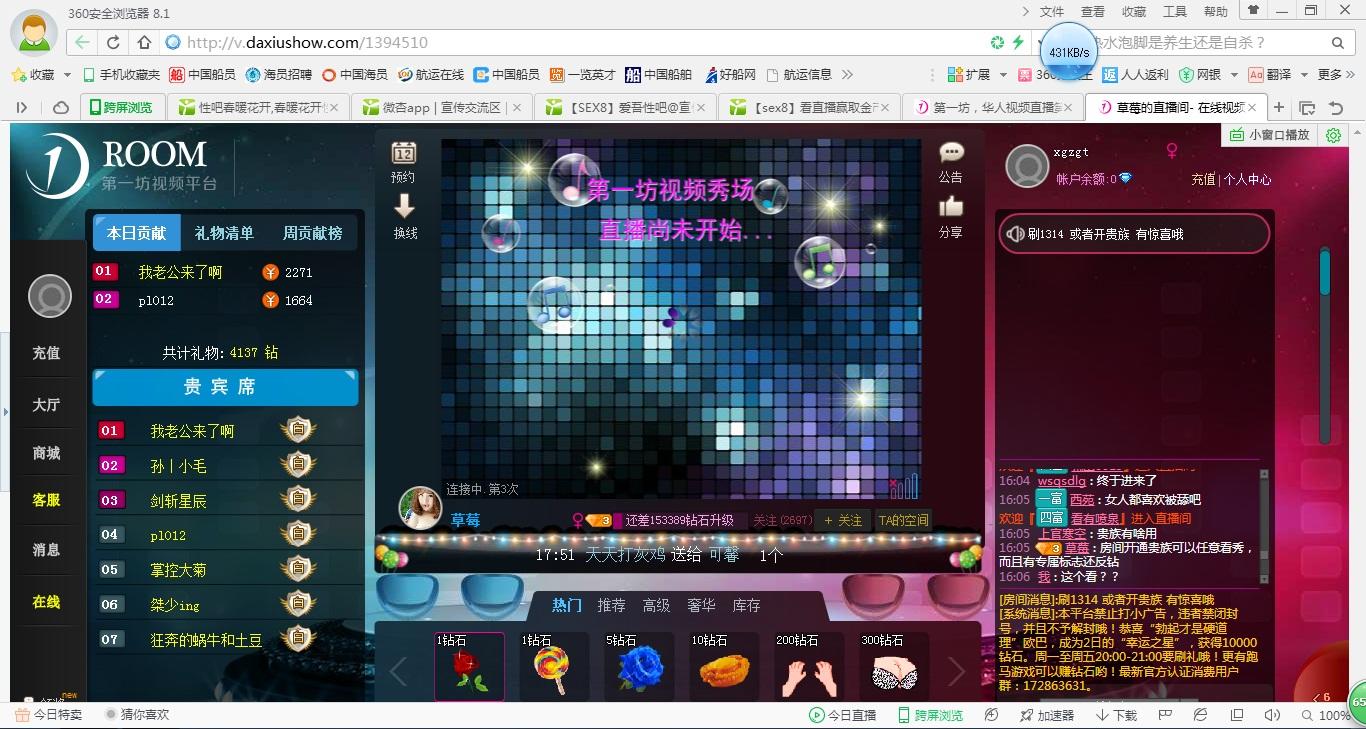Toggle 小窗口播放 mini-window playback
Viewport: 1366px width, 729px height.
tap(1271, 135)
